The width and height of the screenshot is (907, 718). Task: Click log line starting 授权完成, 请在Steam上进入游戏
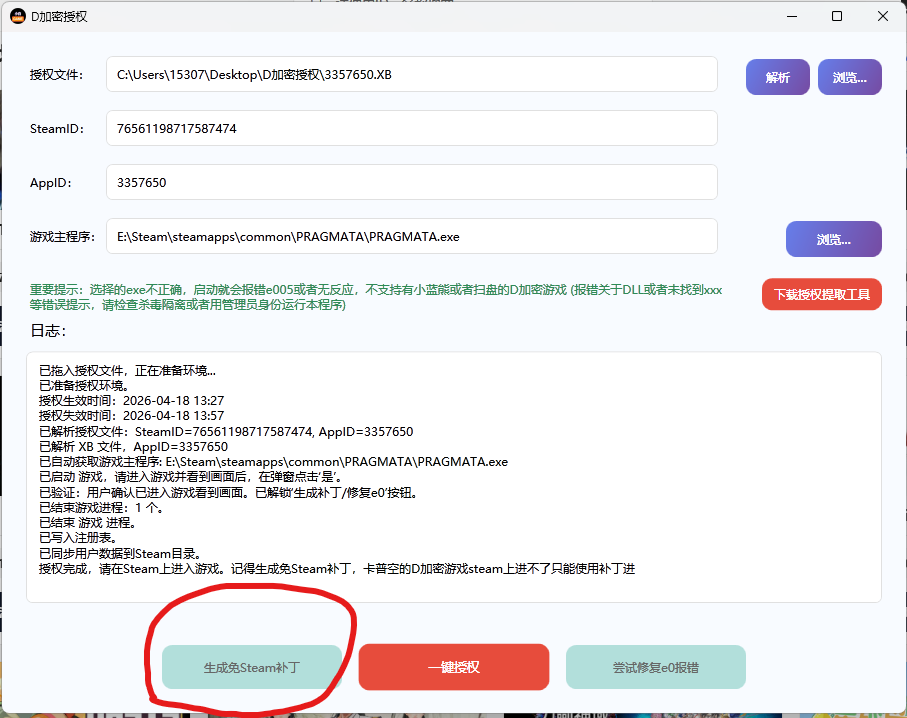point(337,569)
